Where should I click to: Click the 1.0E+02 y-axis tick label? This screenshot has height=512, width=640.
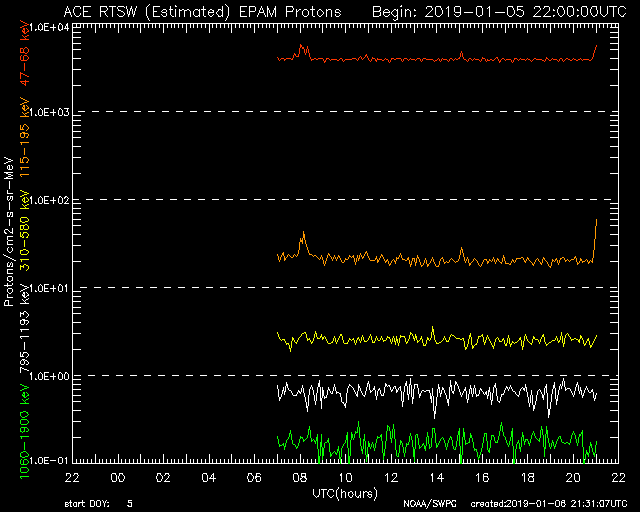pyautogui.click(x=48, y=200)
